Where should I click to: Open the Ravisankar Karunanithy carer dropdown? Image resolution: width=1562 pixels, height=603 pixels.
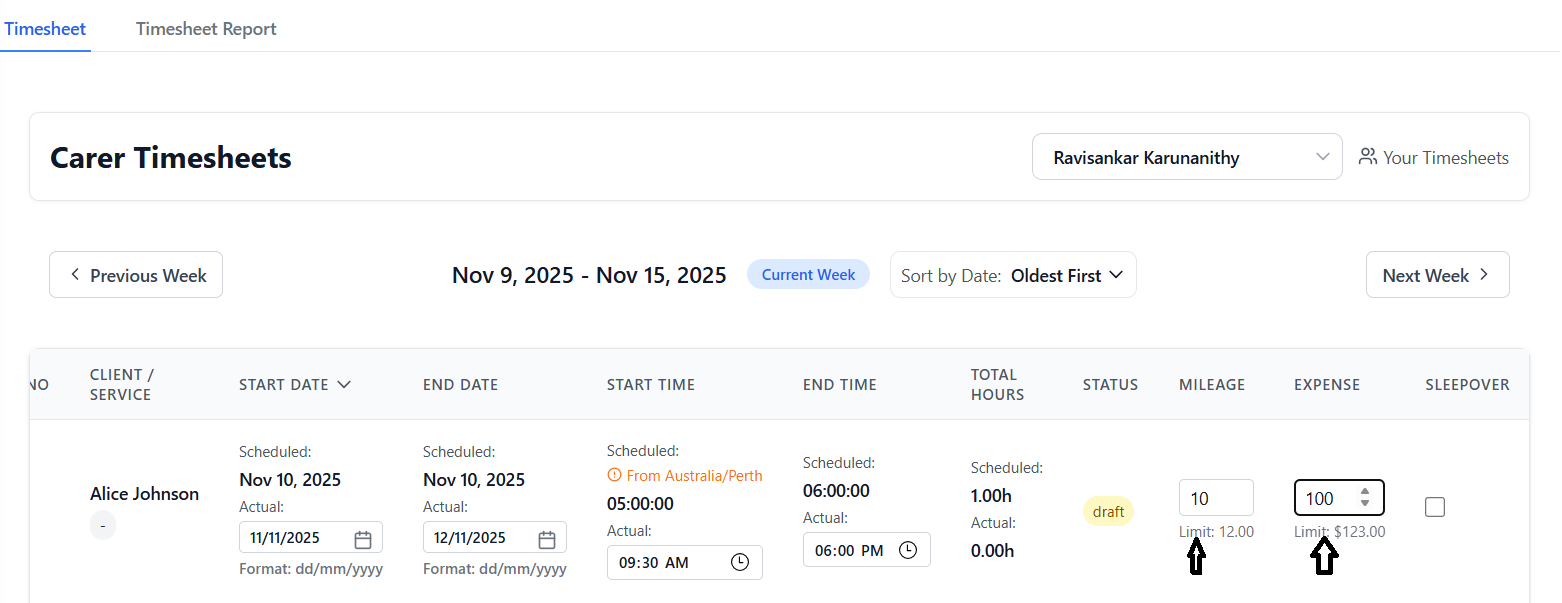(x=1186, y=157)
